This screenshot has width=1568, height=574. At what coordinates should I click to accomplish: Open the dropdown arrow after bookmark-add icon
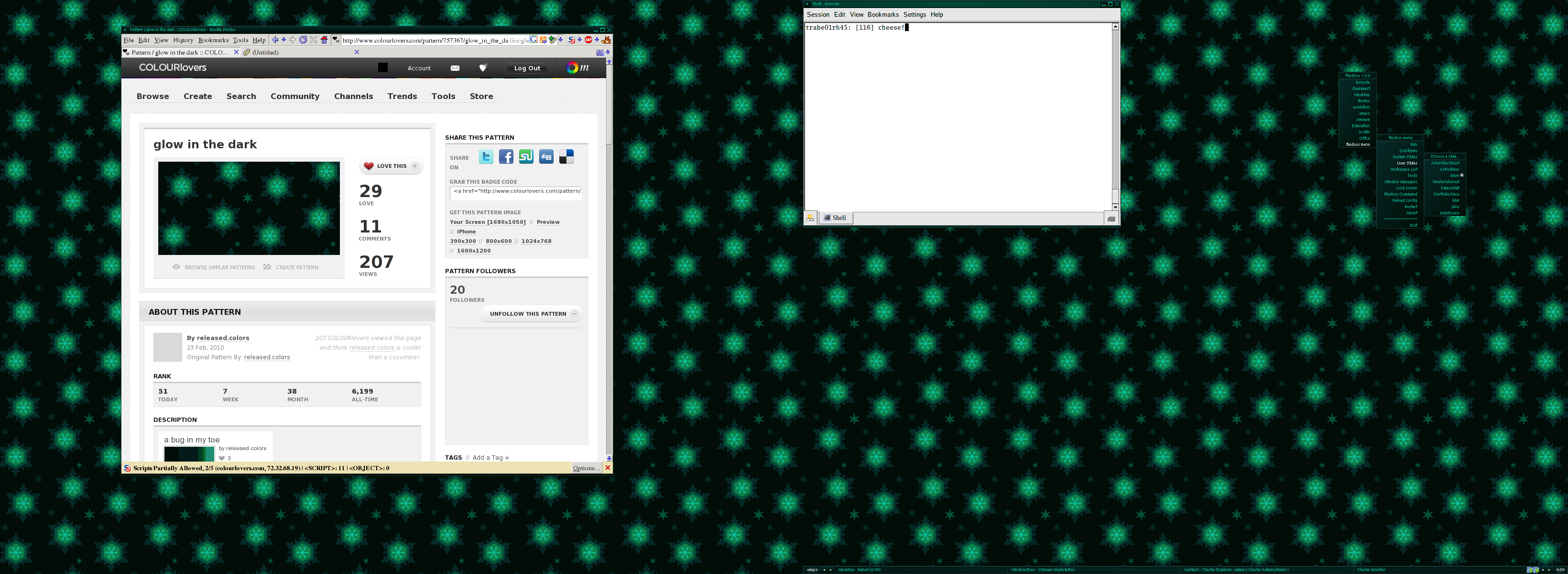[561, 40]
